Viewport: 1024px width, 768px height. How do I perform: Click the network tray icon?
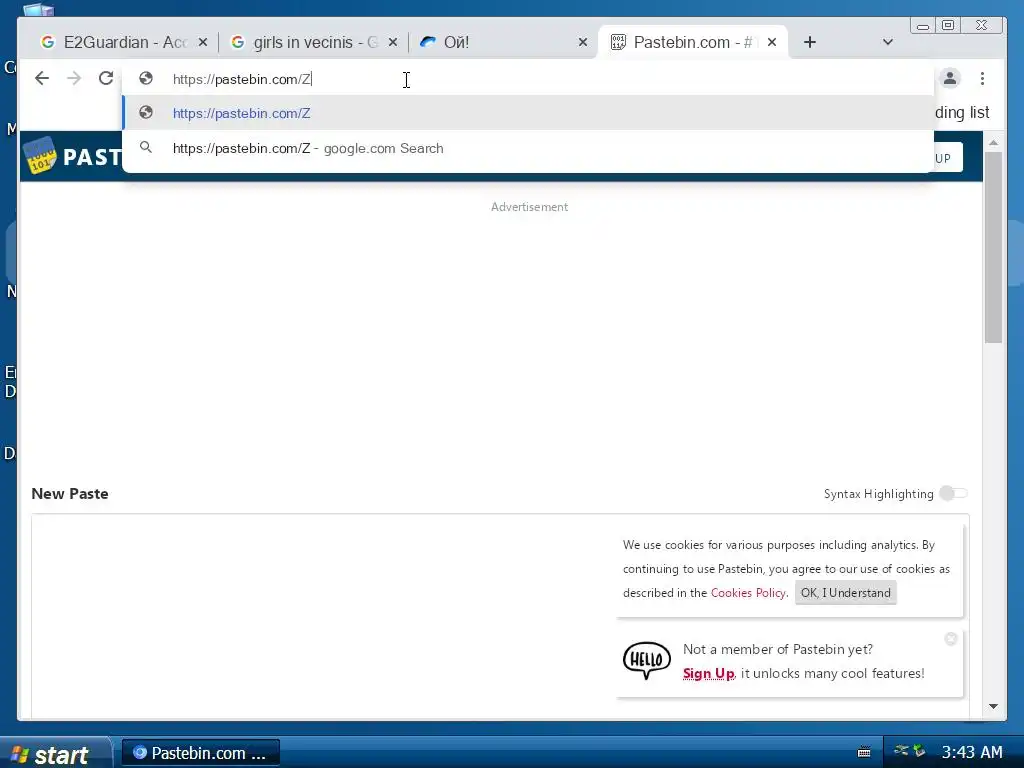tap(901, 750)
